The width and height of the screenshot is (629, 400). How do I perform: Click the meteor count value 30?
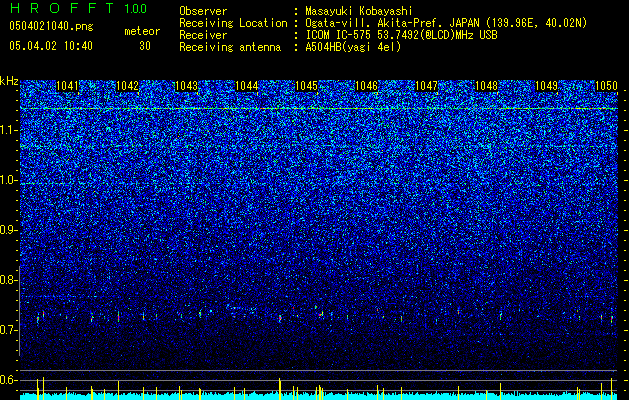coord(145,46)
